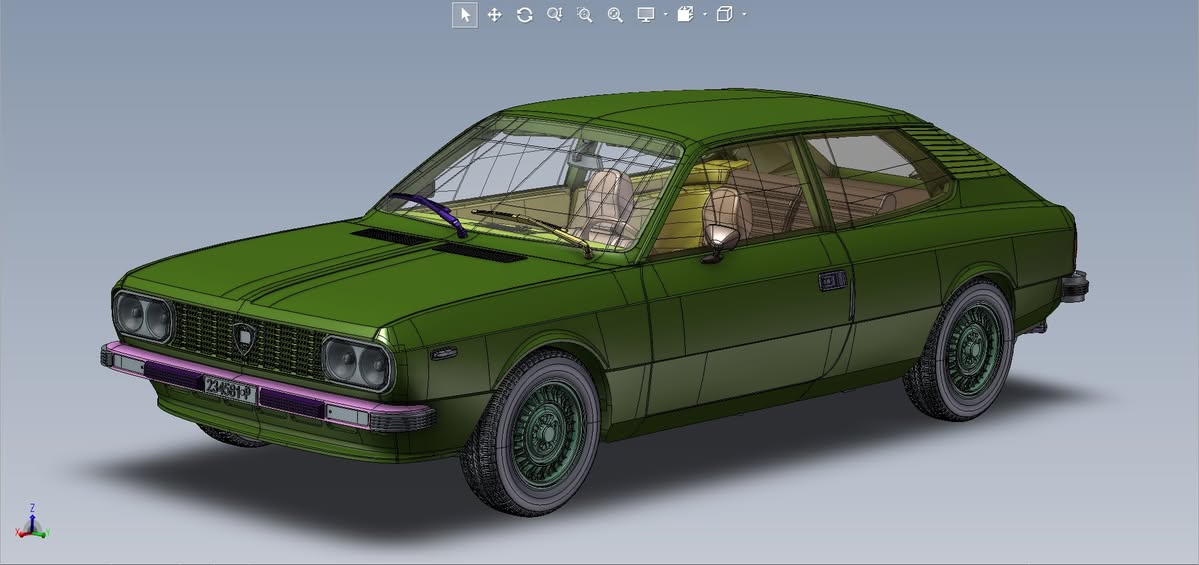1199x565 pixels.
Task: Choose the Pan move tool
Action: (x=495, y=15)
